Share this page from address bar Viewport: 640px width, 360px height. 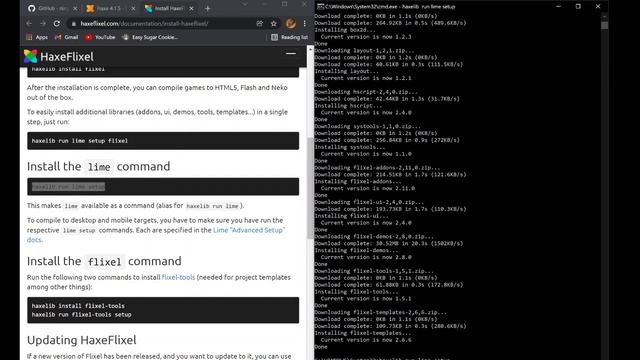tap(260, 24)
